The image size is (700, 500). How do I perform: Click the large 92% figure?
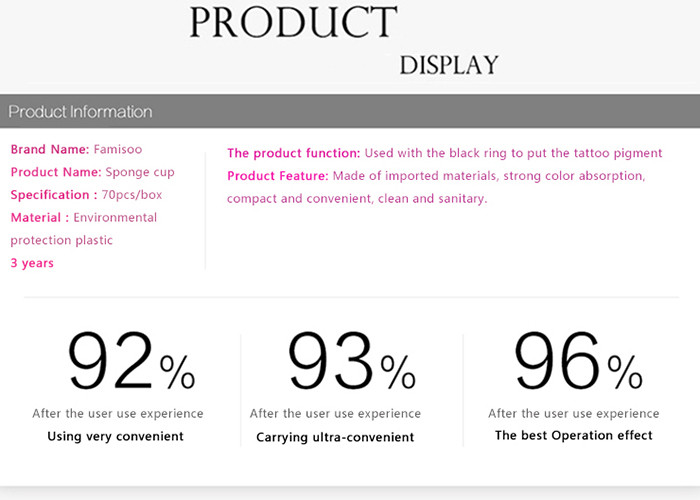pyautogui.click(x=132, y=361)
